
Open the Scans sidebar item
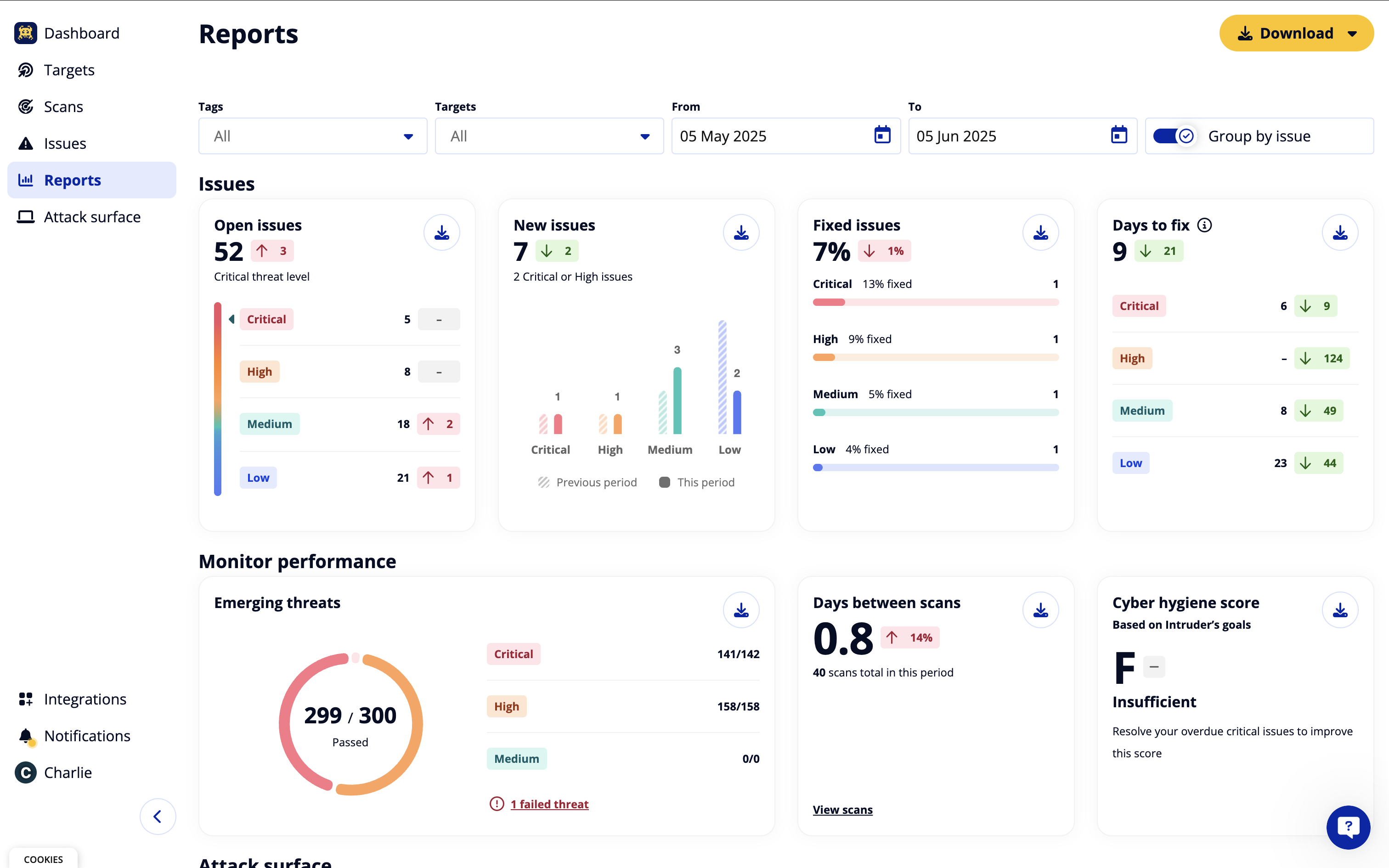pos(63,107)
